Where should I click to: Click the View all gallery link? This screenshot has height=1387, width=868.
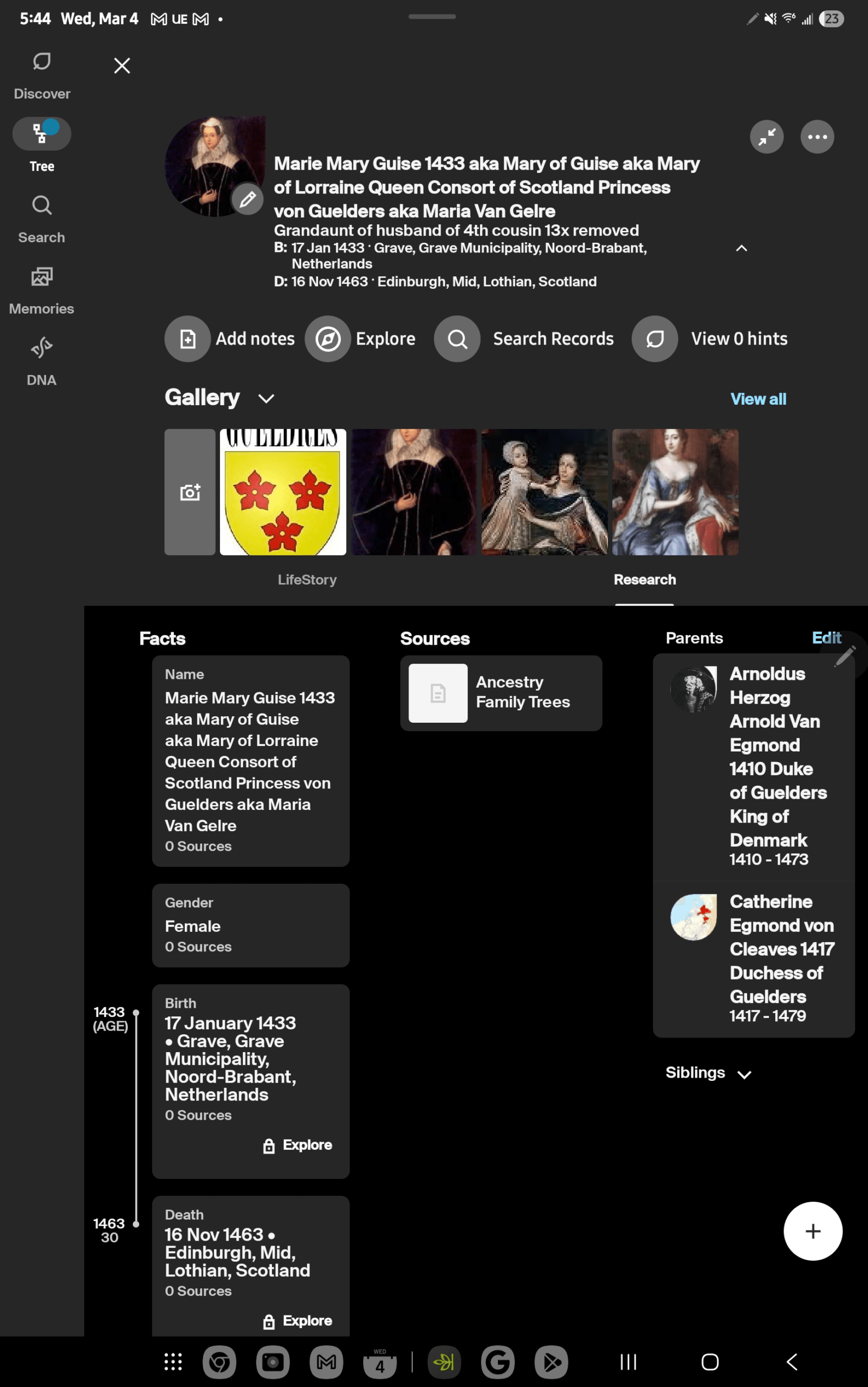click(x=759, y=399)
